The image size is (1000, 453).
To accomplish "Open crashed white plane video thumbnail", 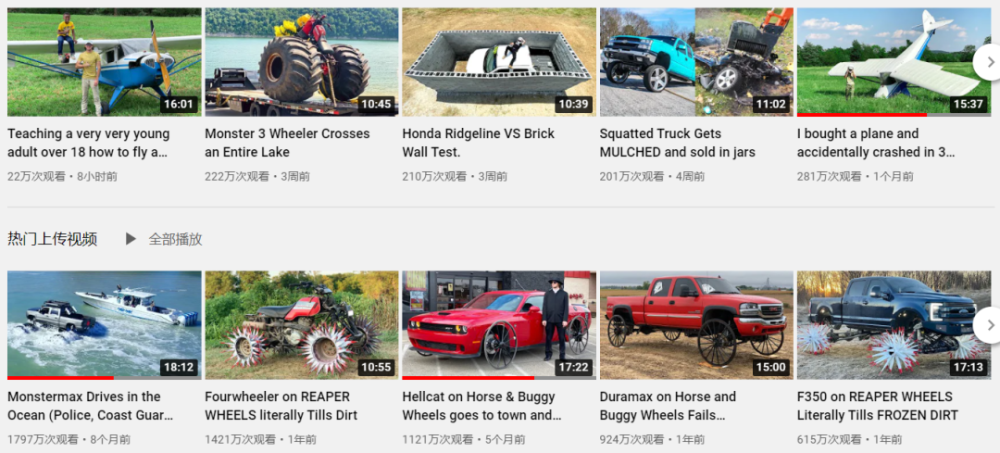I will (894, 62).
